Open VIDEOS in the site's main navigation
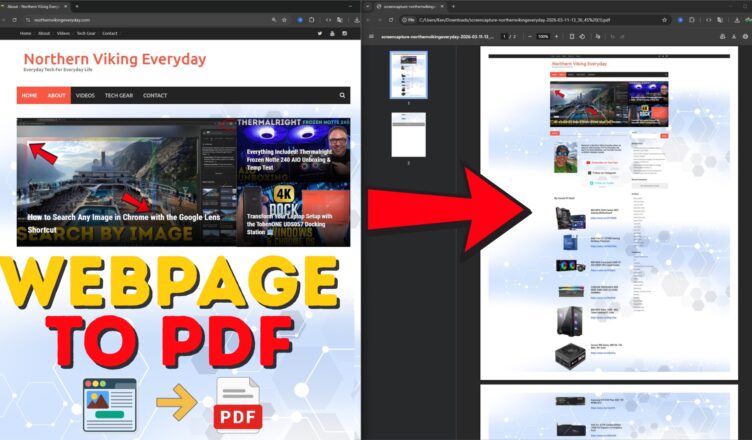 [x=85, y=95]
